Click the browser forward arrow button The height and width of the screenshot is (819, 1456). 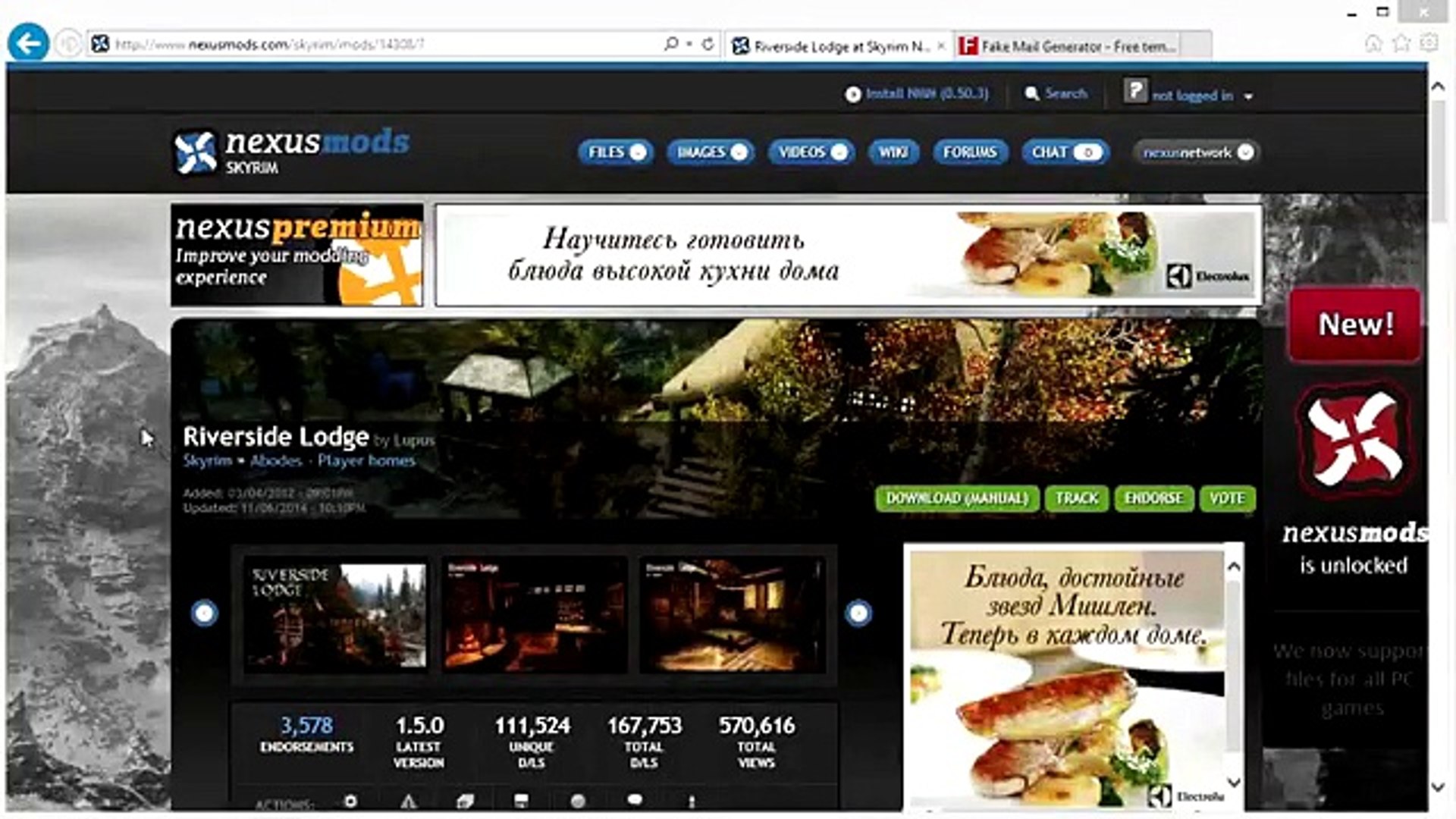[69, 44]
